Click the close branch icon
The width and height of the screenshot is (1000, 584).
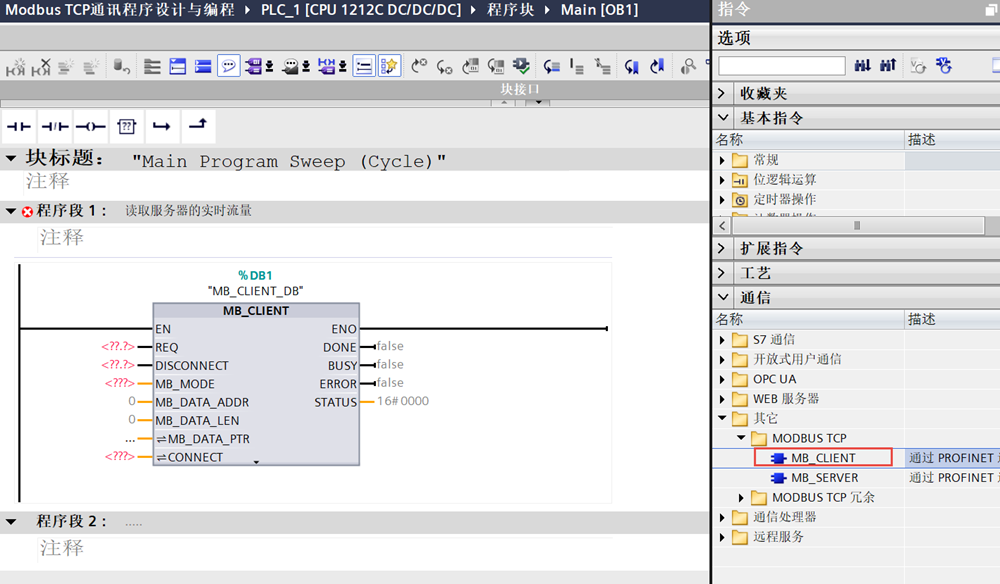coord(197,126)
